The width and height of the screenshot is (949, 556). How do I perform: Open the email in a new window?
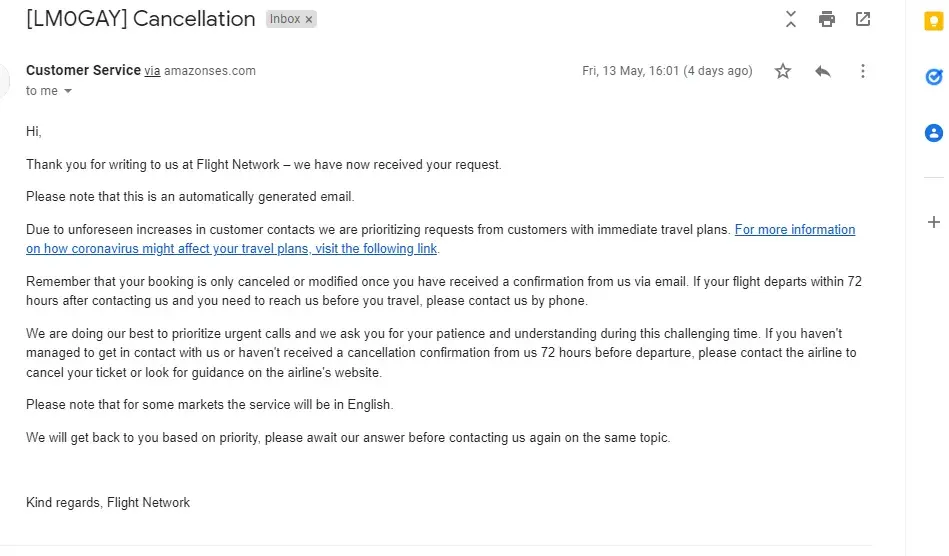(x=862, y=19)
